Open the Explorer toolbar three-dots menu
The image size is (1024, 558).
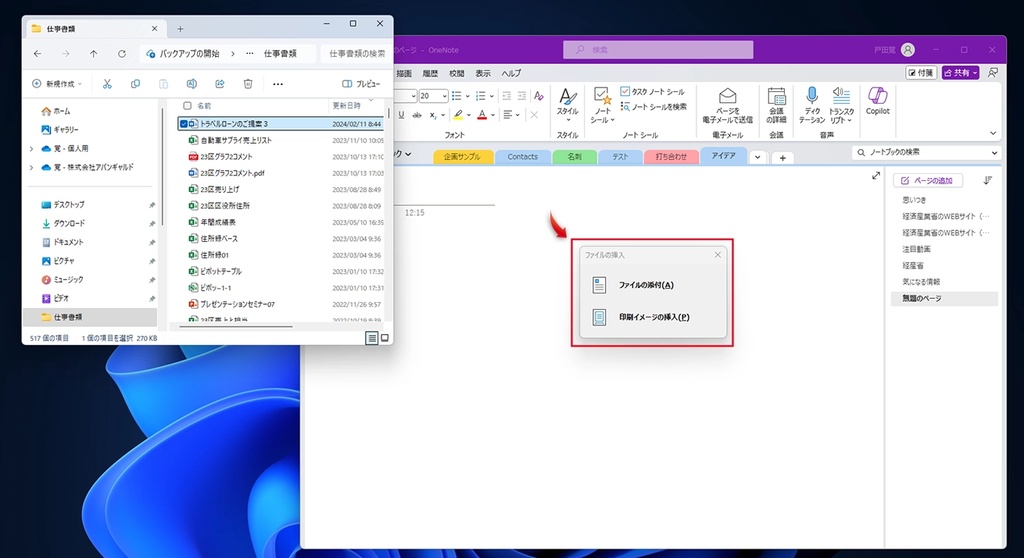pyautogui.click(x=278, y=84)
